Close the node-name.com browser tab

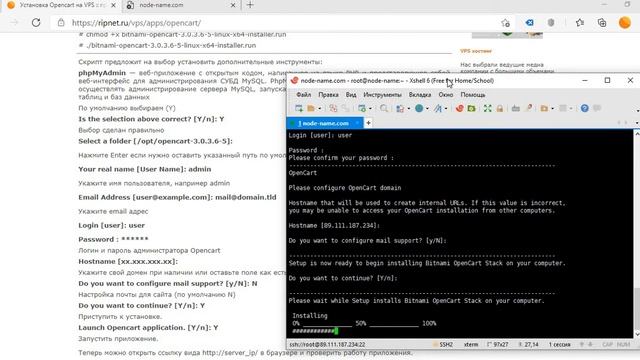pos(233,5)
